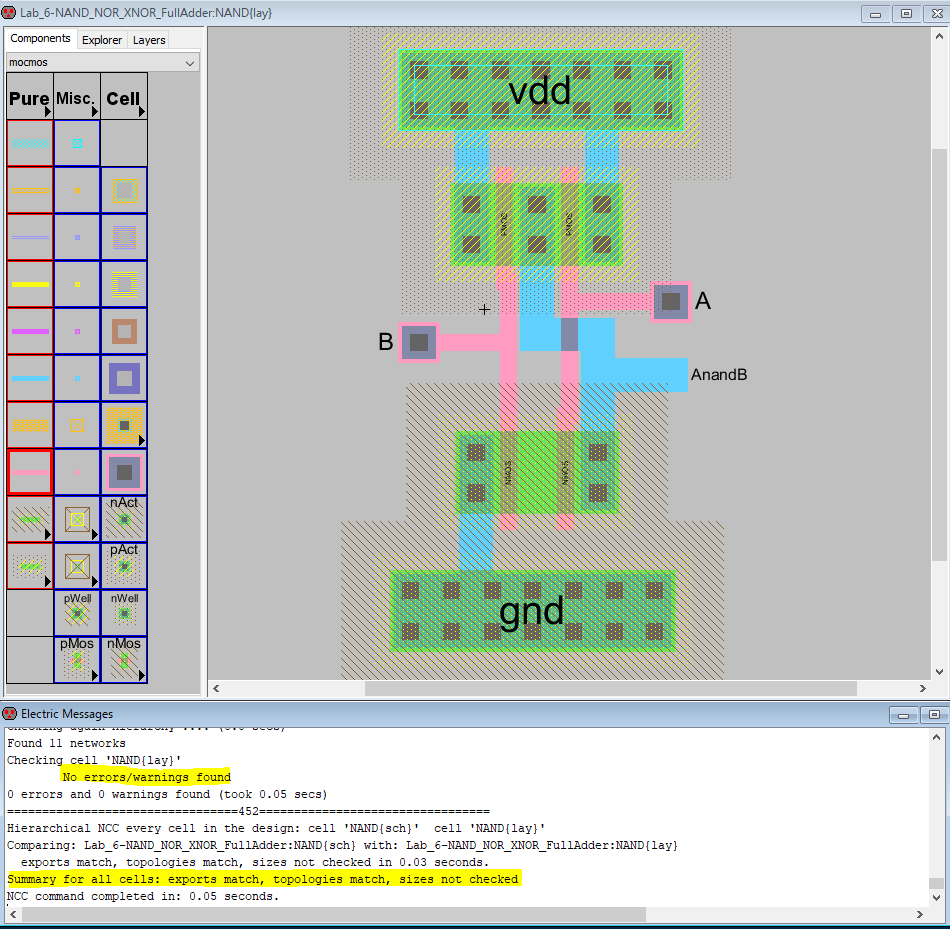Screen dimensions: 950x929
Task: Expand the Pure layer node menu
Action: (30, 98)
